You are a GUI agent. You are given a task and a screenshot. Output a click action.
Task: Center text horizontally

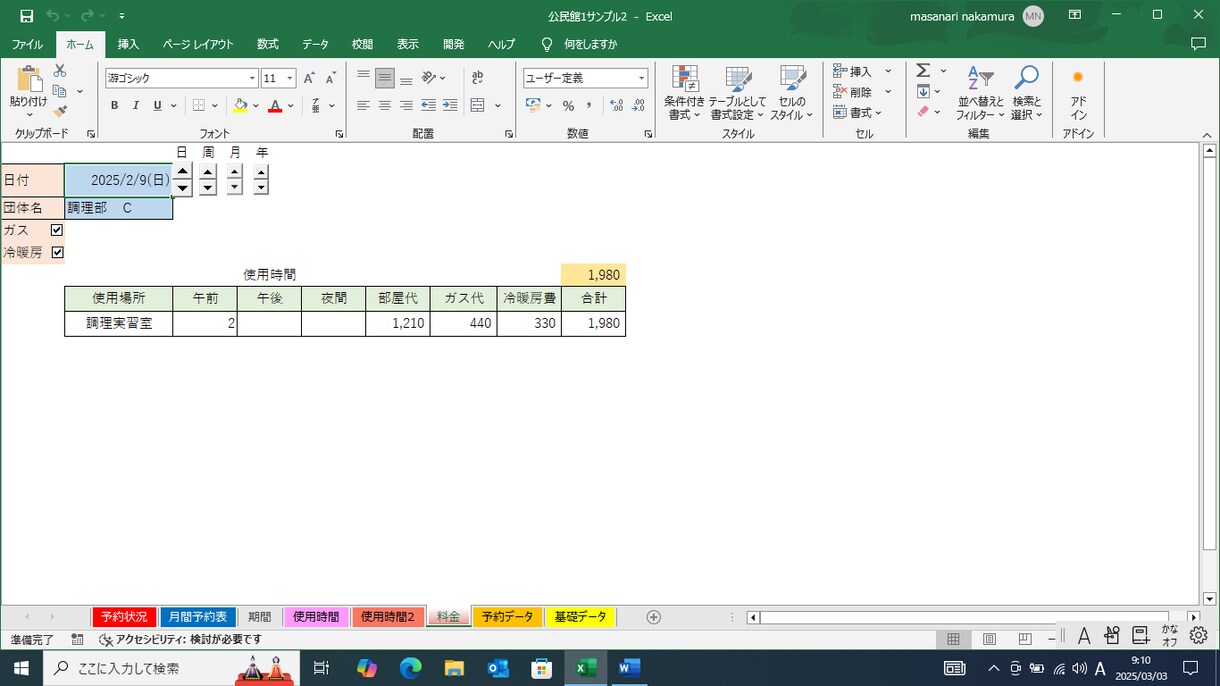pos(385,105)
